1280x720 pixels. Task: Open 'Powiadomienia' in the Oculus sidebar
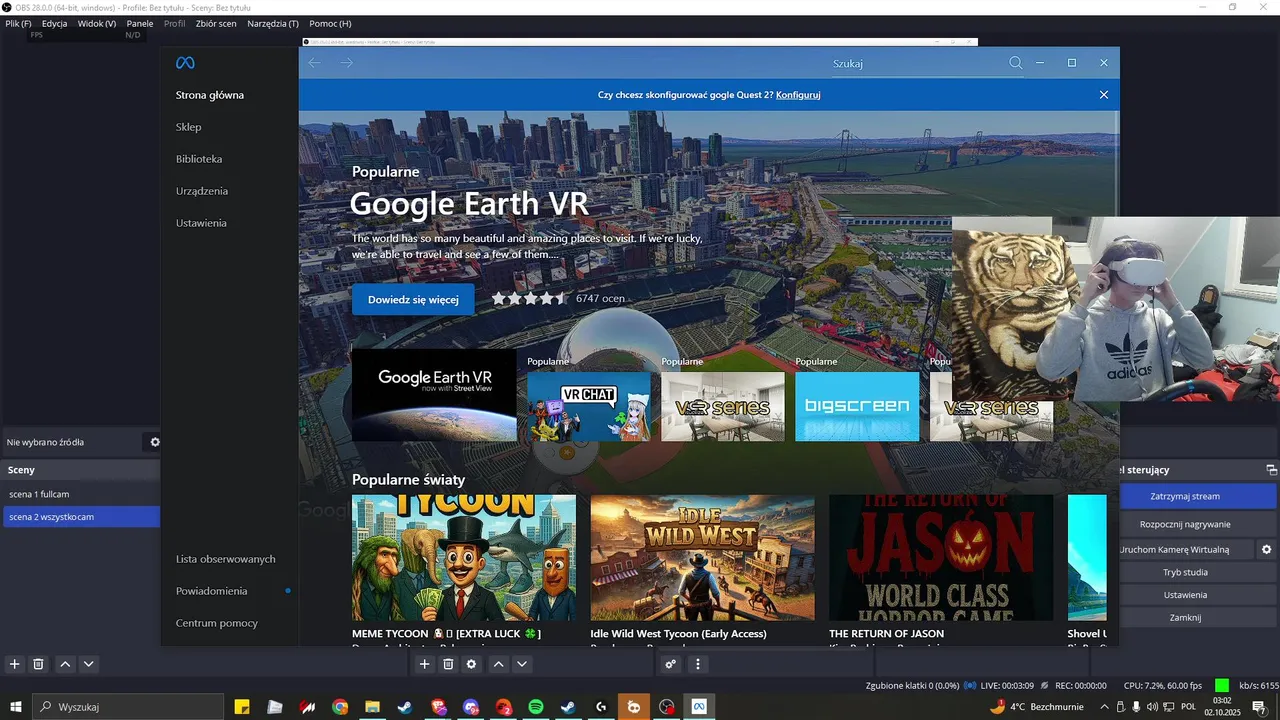212,591
